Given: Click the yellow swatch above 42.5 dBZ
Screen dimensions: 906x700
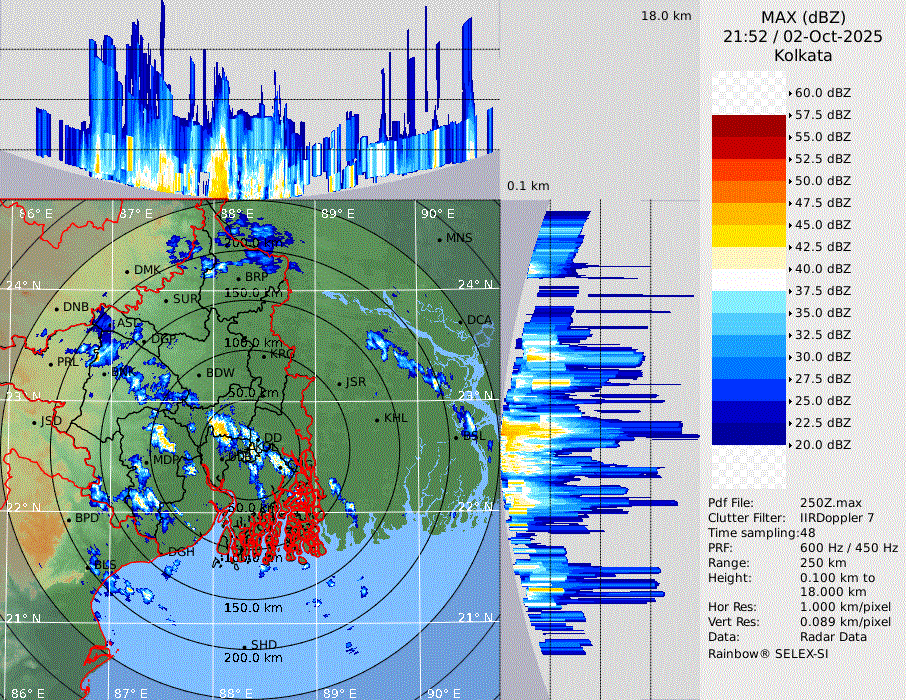Looking at the screenshot, I should coord(748,235).
